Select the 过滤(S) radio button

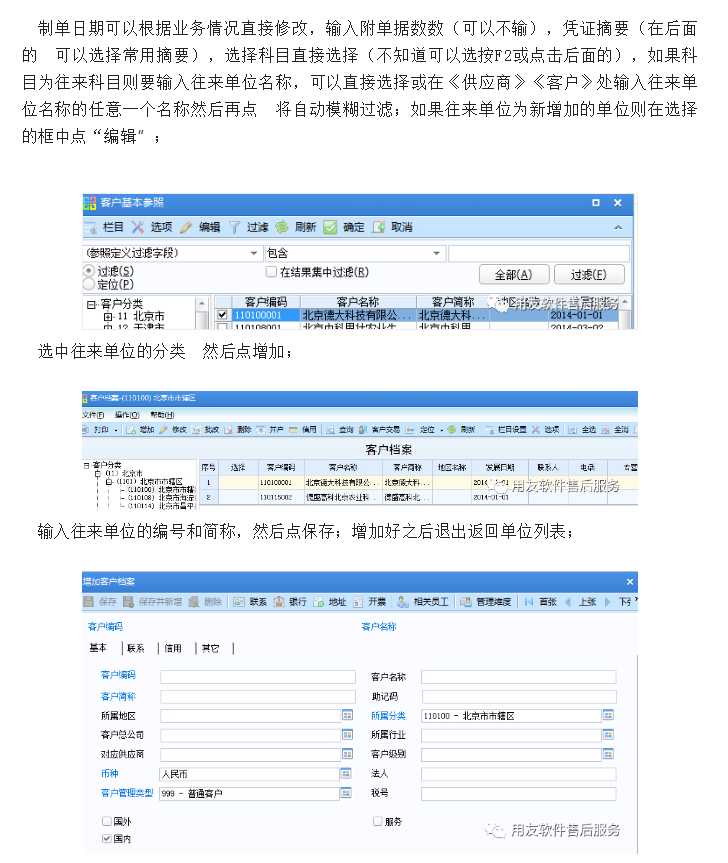point(89,271)
